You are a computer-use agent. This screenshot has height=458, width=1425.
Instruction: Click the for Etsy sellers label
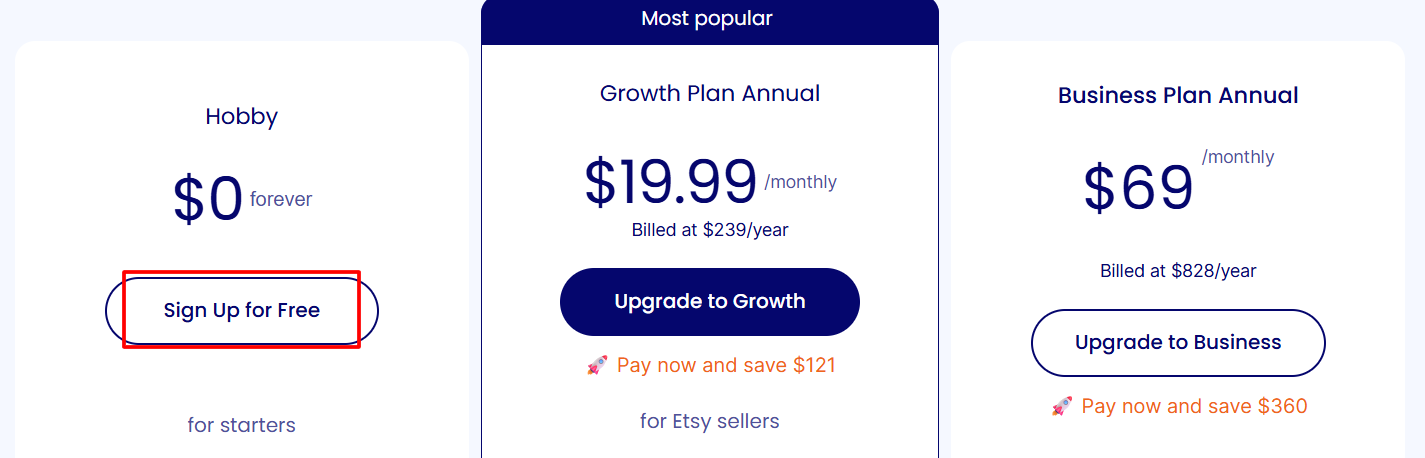coord(710,421)
